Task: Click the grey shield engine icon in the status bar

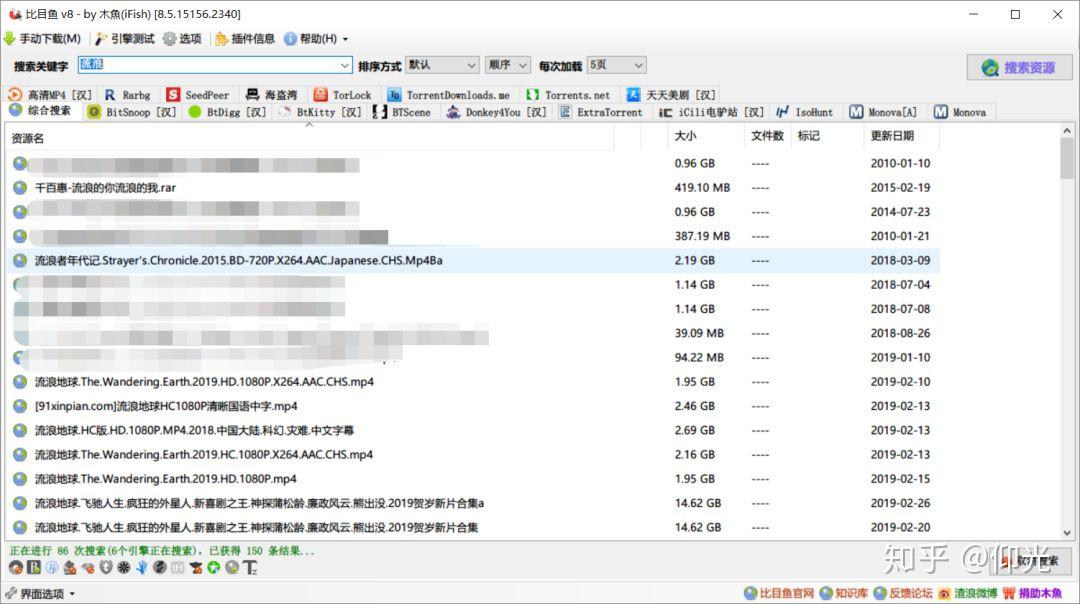Action: [x=105, y=567]
